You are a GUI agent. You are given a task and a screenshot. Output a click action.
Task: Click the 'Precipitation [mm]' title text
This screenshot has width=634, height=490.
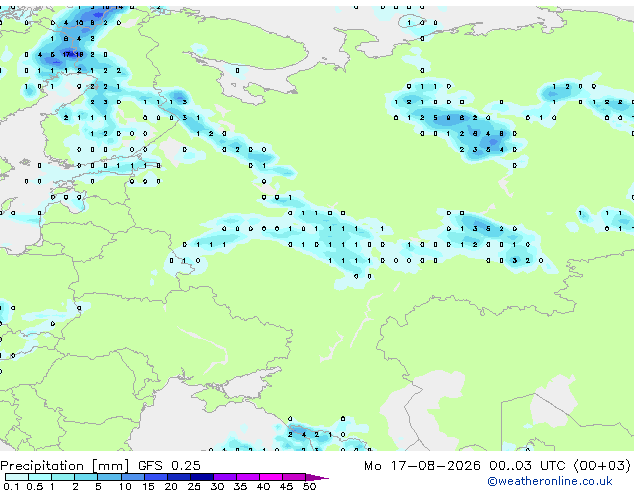pyautogui.click(x=65, y=466)
